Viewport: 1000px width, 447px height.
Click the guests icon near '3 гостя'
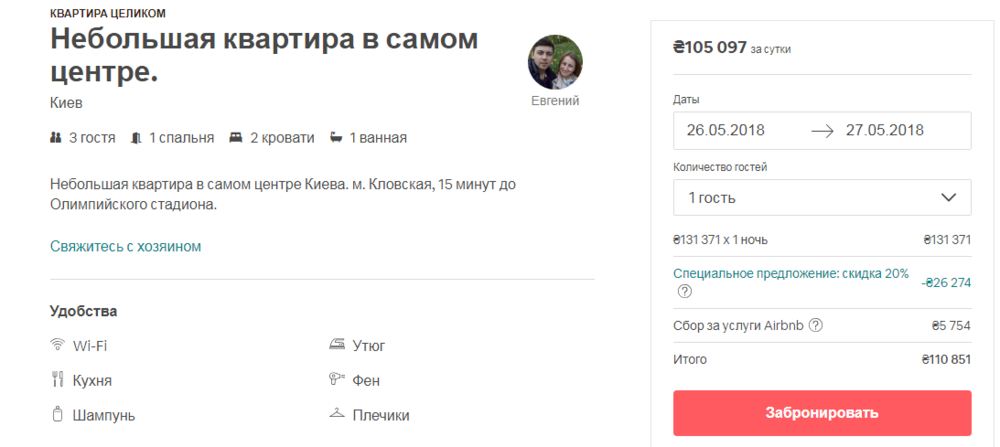[x=56, y=138]
